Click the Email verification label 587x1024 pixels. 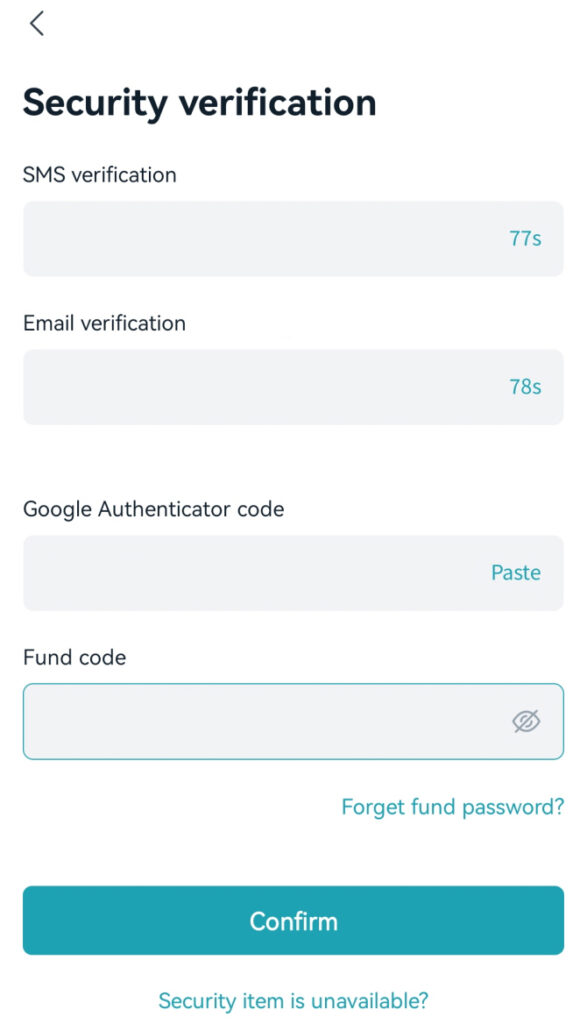point(104,323)
